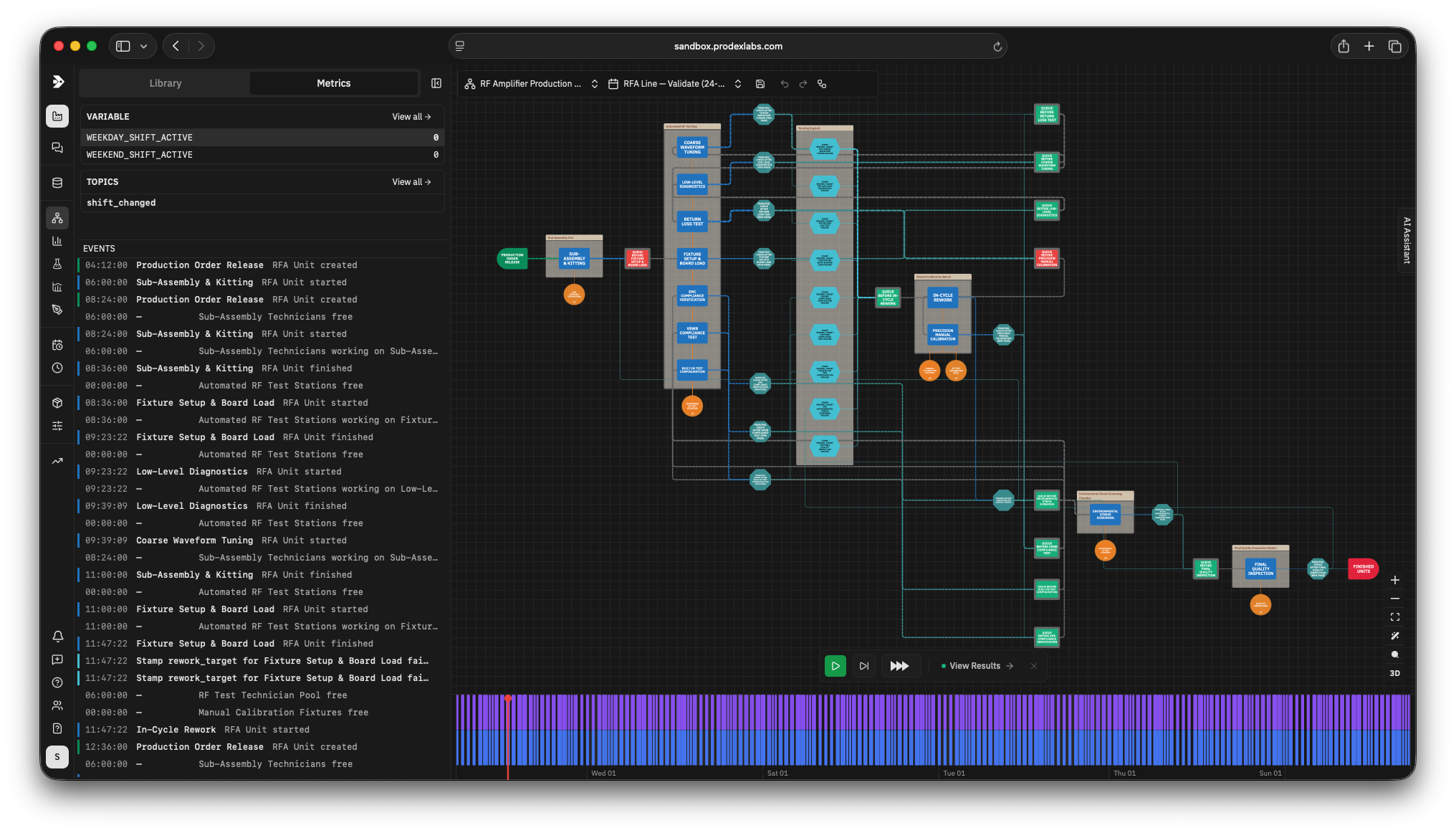Open the database icon in left sidebar

tap(57, 183)
